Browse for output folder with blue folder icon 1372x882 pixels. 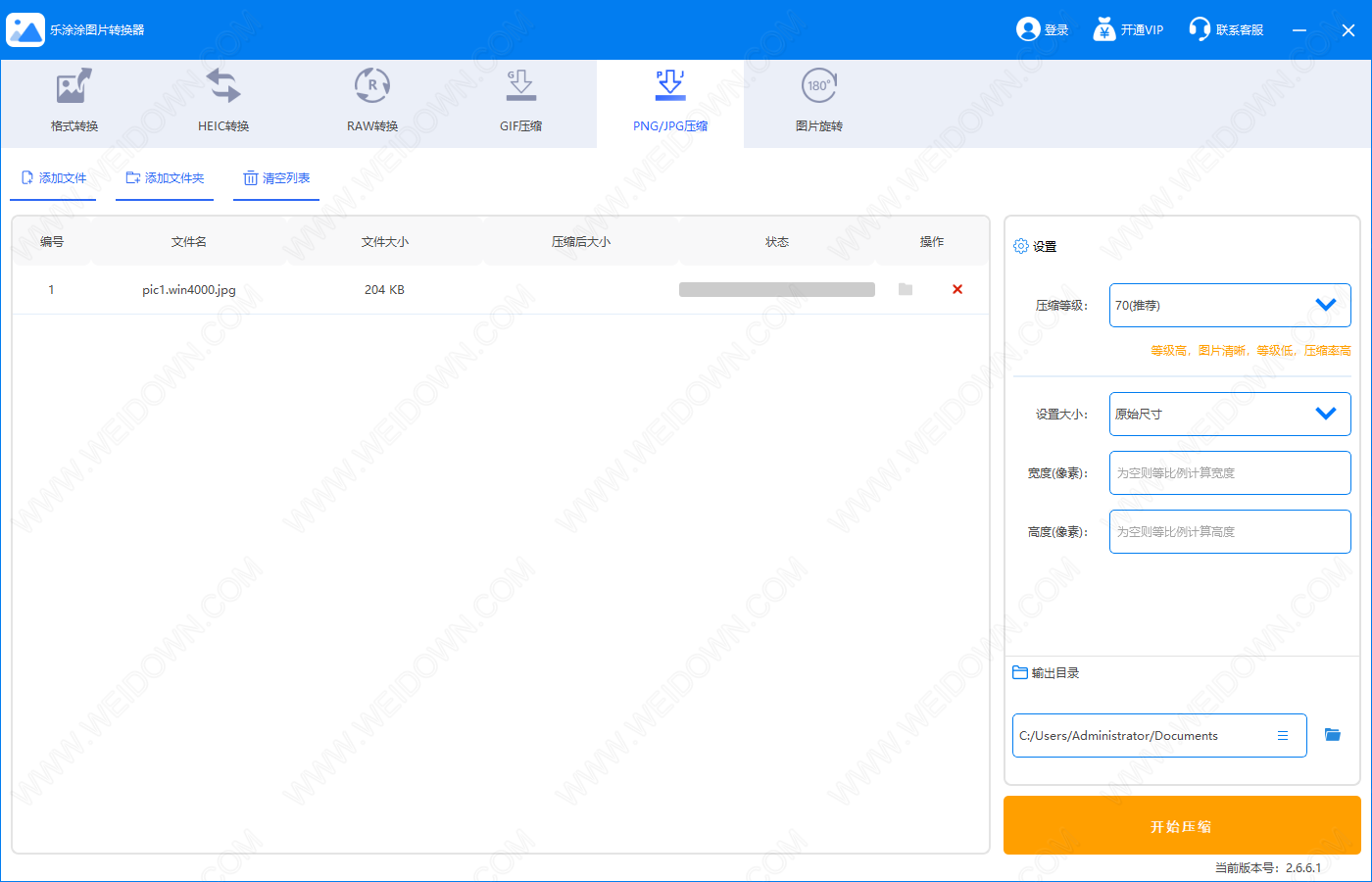tap(1333, 734)
